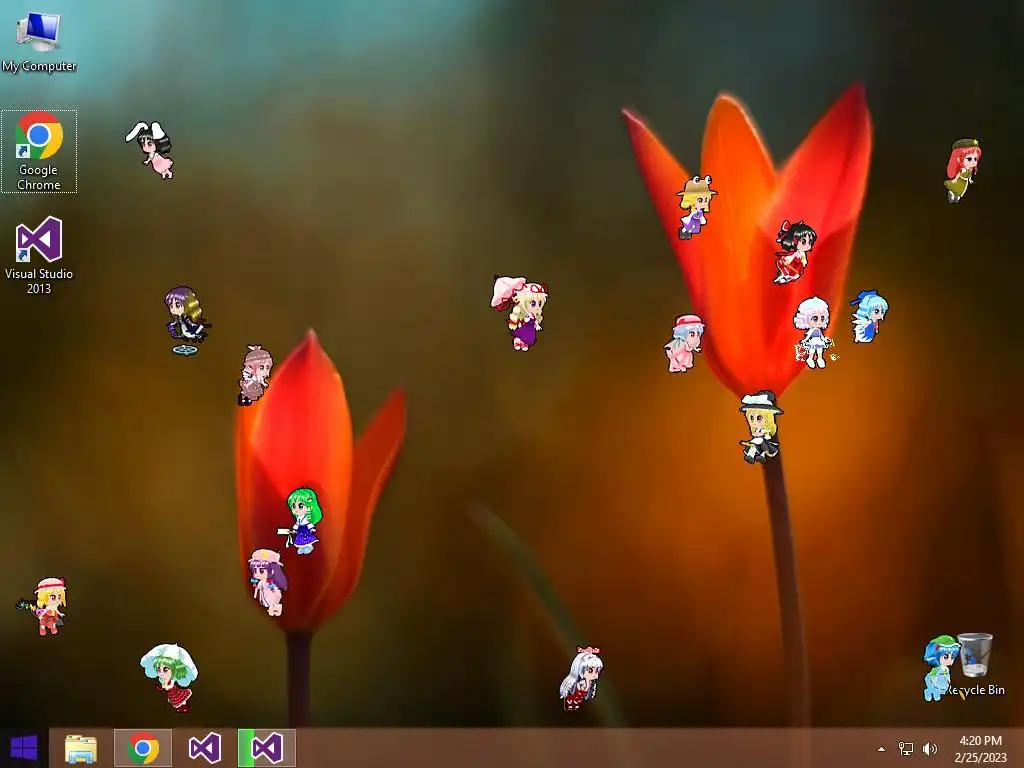Select the Recycle Bin desktop icon
This screenshot has height=768, width=1024.
coord(976,665)
